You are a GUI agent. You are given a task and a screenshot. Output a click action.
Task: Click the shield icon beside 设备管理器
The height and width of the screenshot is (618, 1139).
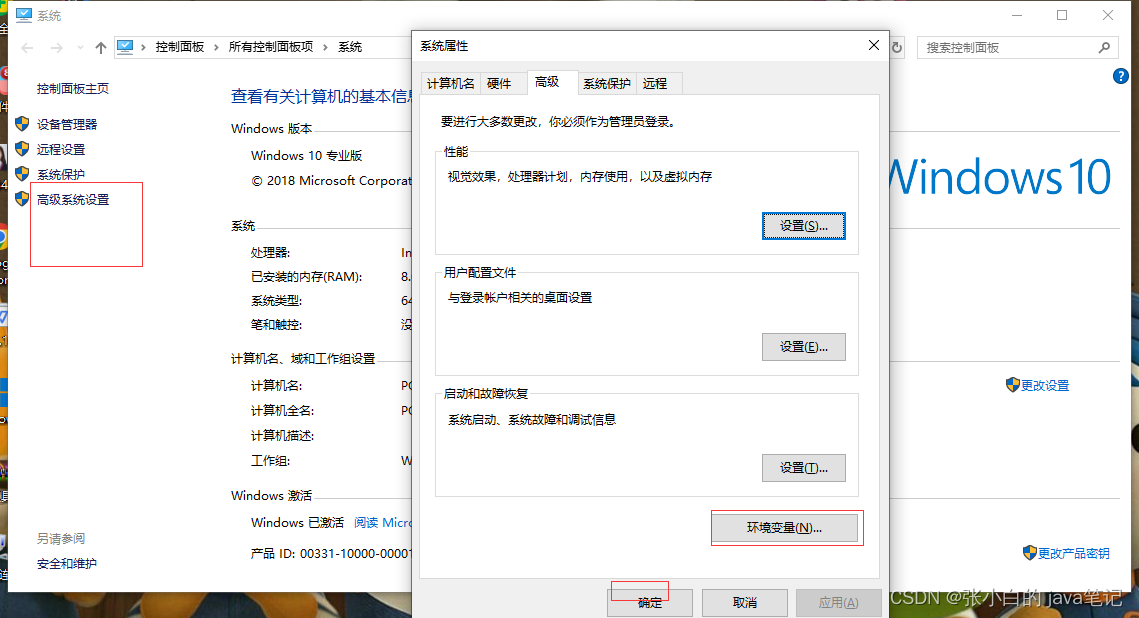23,124
